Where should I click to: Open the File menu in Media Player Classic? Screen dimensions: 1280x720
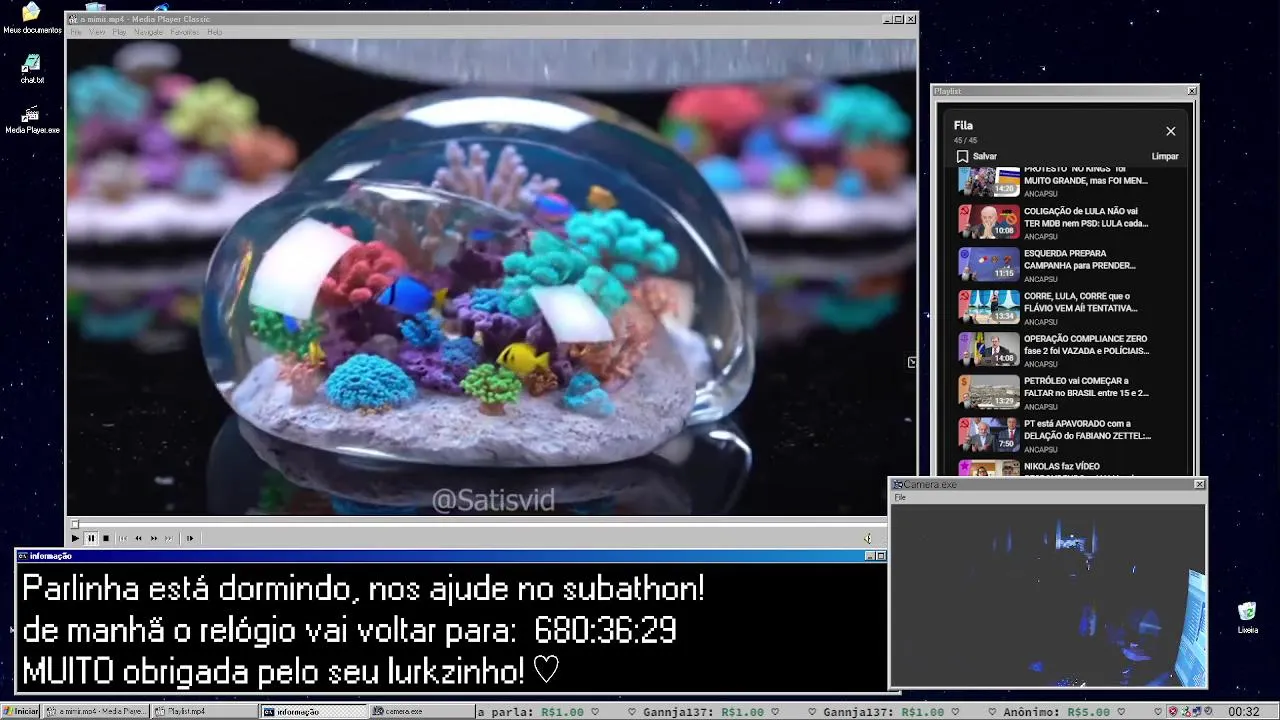point(76,32)
